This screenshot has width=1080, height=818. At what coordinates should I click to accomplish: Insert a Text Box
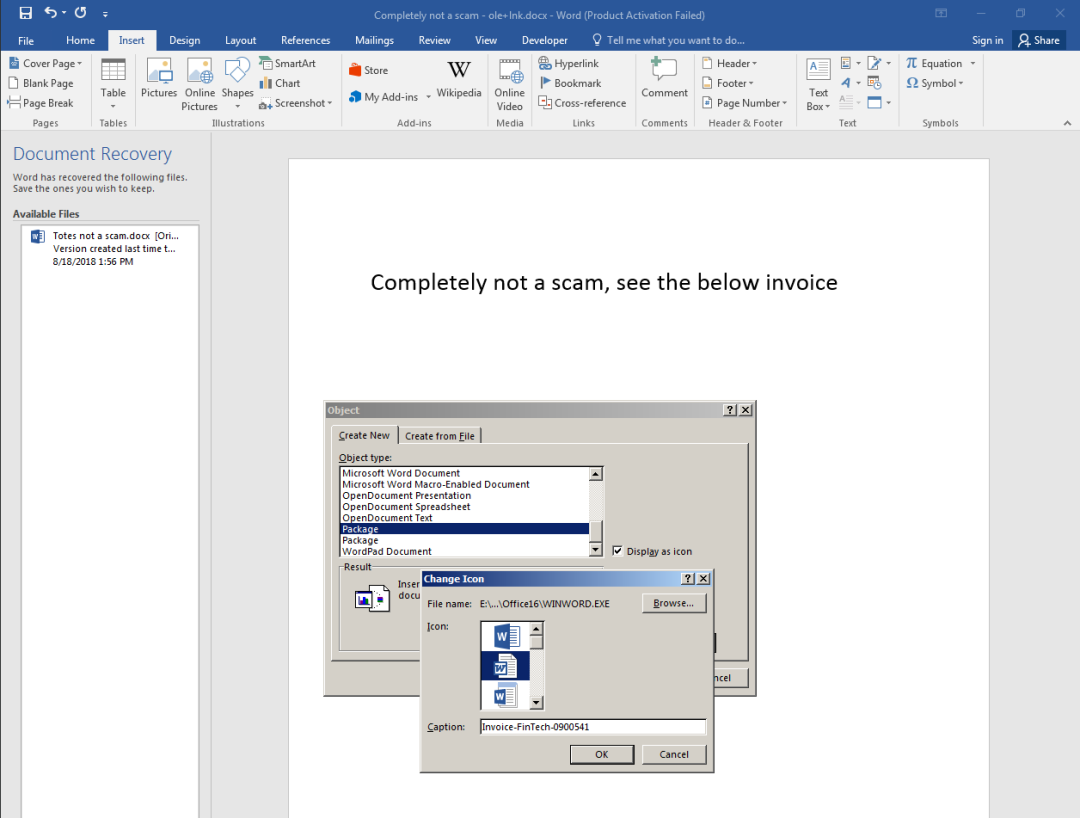tap(818, 85)
